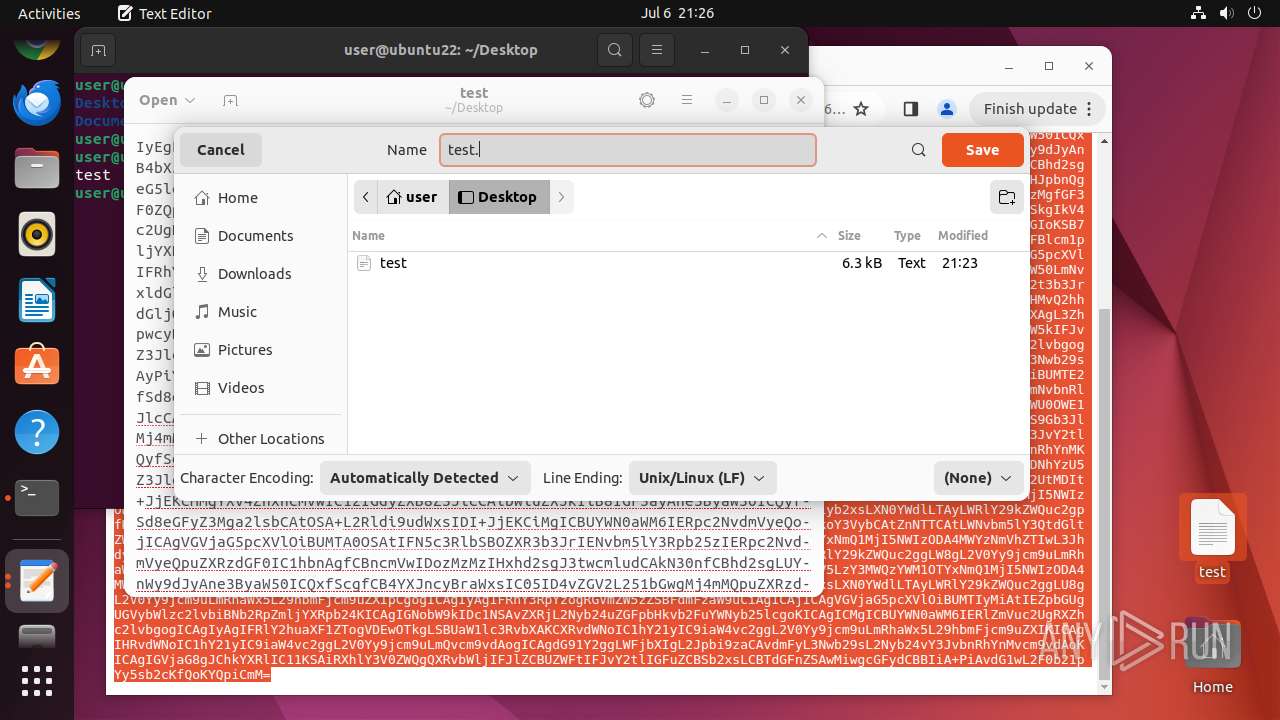Open the view options gear in Text Editor
Screen dimensions: 1280x720
[647, 100]
